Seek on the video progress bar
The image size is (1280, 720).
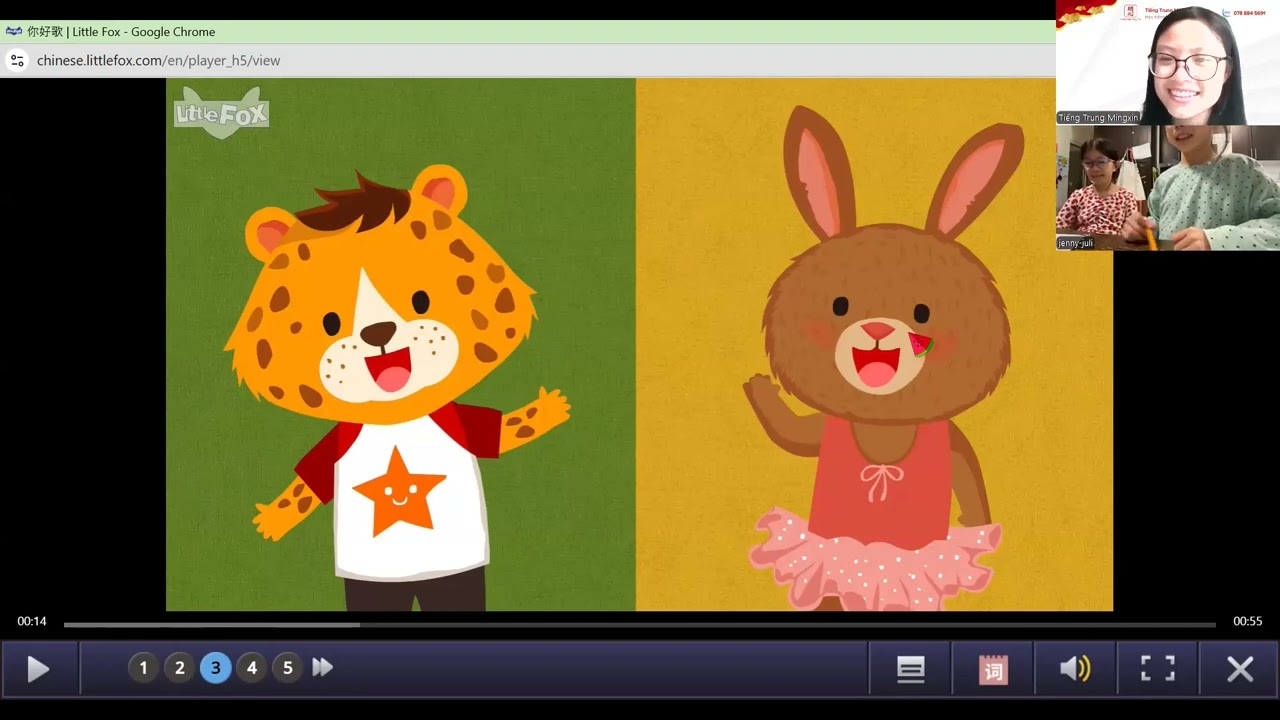[640, 625]
